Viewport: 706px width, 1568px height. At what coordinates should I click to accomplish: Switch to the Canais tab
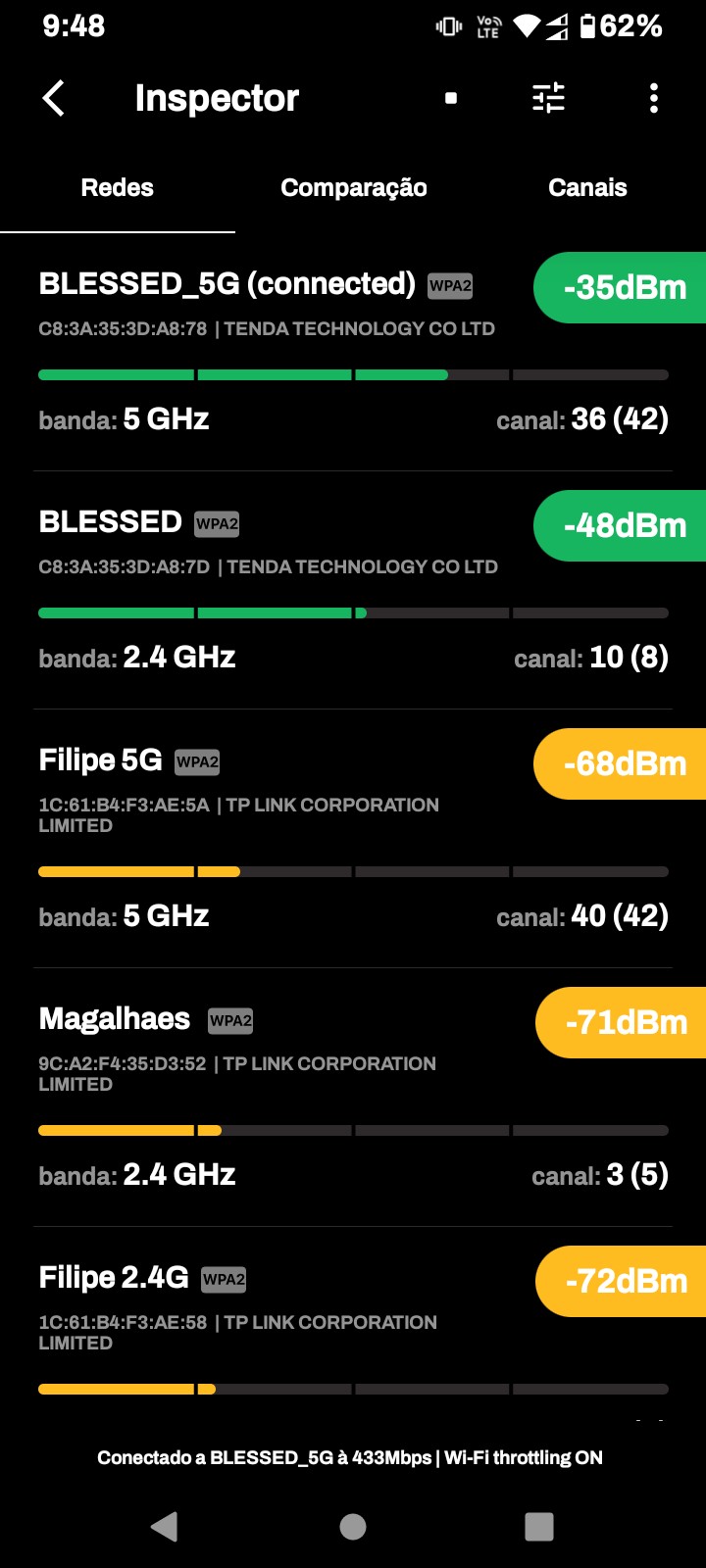click(x=587, y=188)
